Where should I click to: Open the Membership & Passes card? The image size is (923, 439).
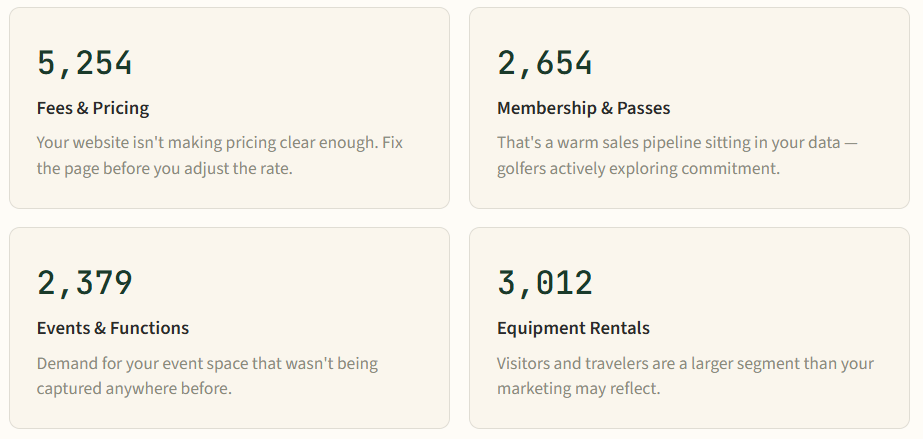[689, 108]
